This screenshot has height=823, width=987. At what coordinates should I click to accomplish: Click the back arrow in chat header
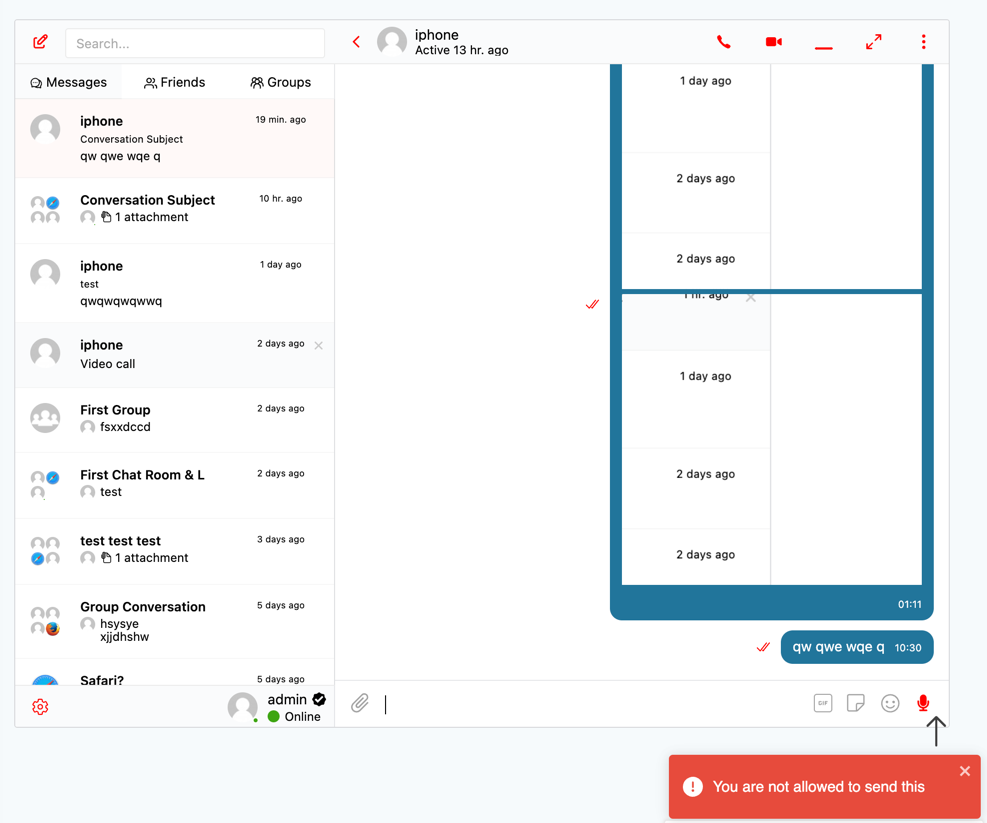pyautogui.click(x=356, y=42)
